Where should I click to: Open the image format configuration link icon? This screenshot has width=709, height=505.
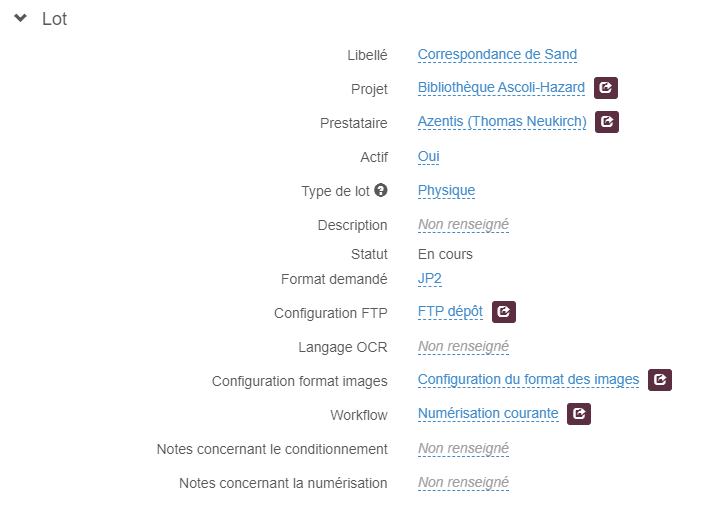[660, 380]
